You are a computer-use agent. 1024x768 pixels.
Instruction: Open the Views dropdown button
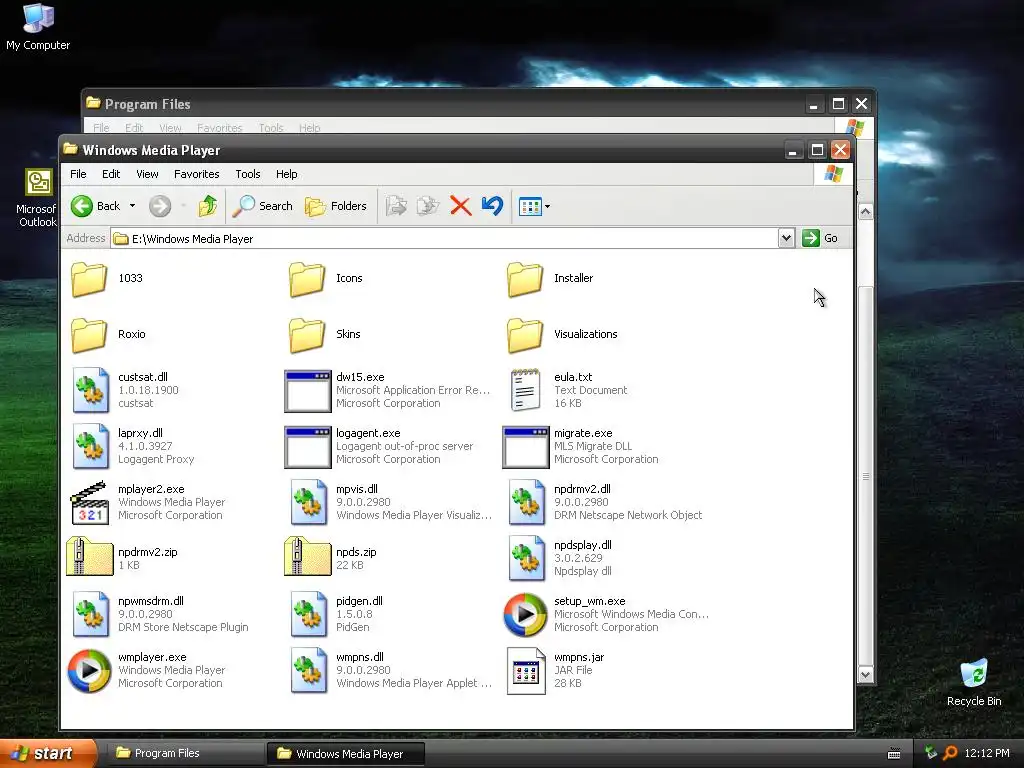(x=534, y=206)
